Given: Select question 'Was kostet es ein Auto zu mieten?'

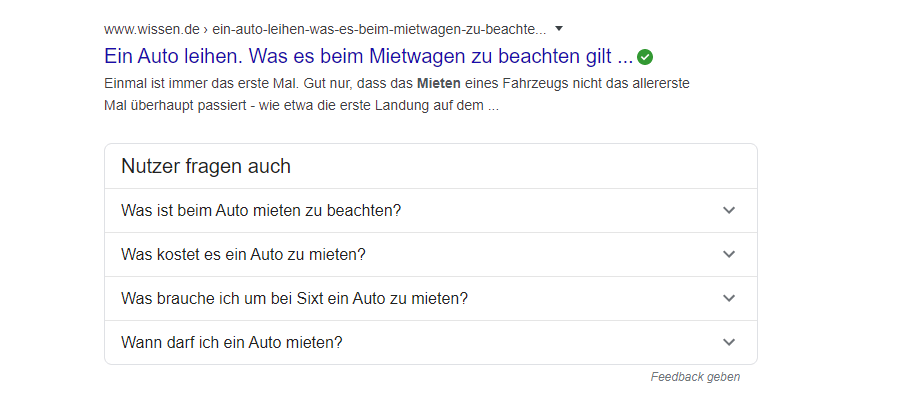Looking at the screenshot, I should pyautogui.click(x=431, y=254).
